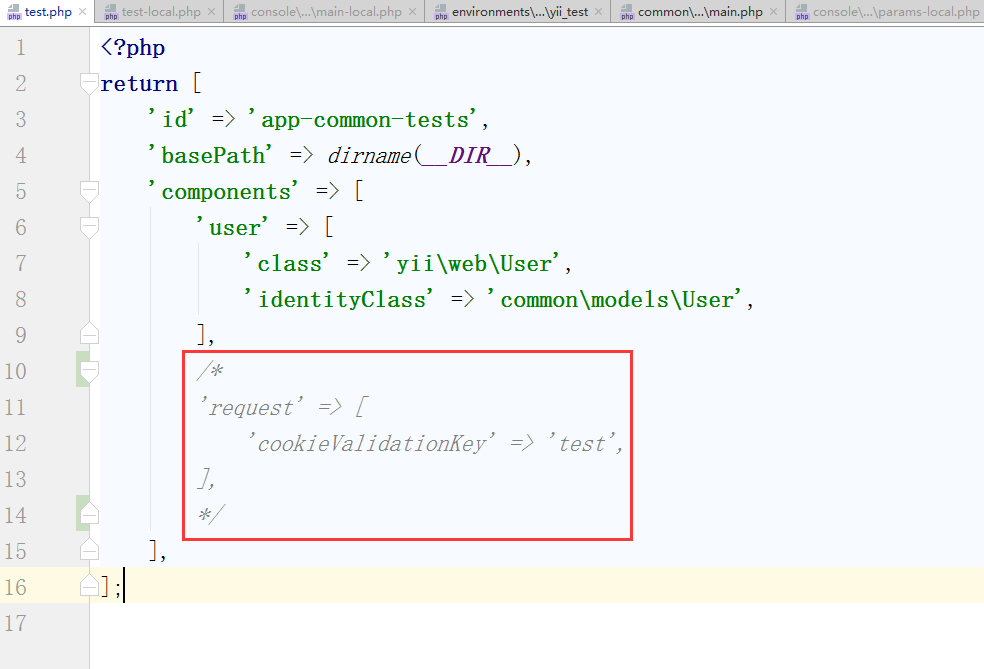
Task: Click line number 12 in the gutter
Action: 17,443
